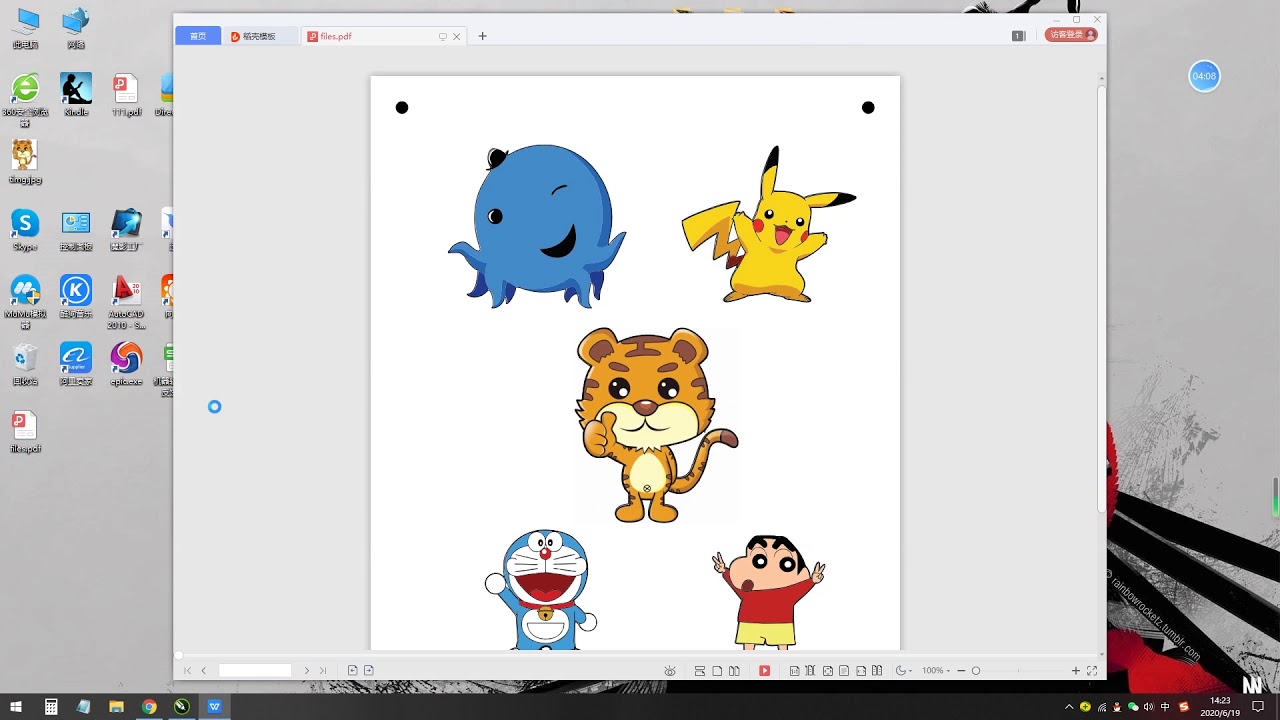Open the Network desktop icon
The height and width of the screenshot is (720, 1280).
(x=76, y=27)
